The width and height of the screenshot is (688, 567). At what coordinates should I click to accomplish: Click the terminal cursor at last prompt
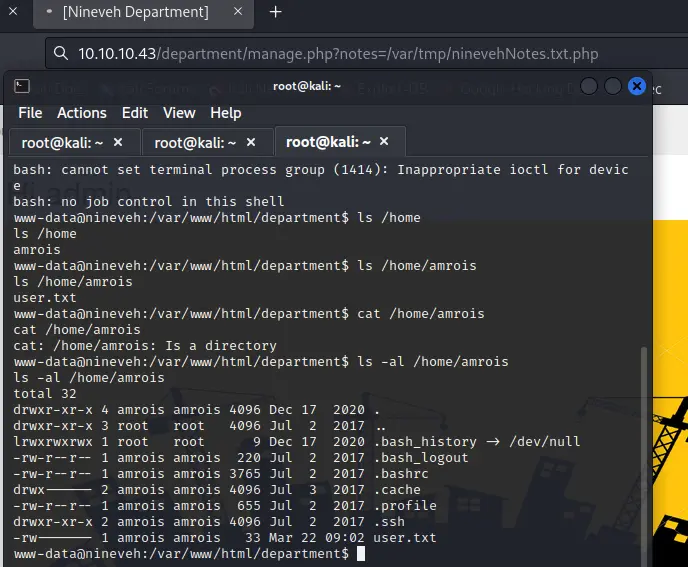[361, 554]
